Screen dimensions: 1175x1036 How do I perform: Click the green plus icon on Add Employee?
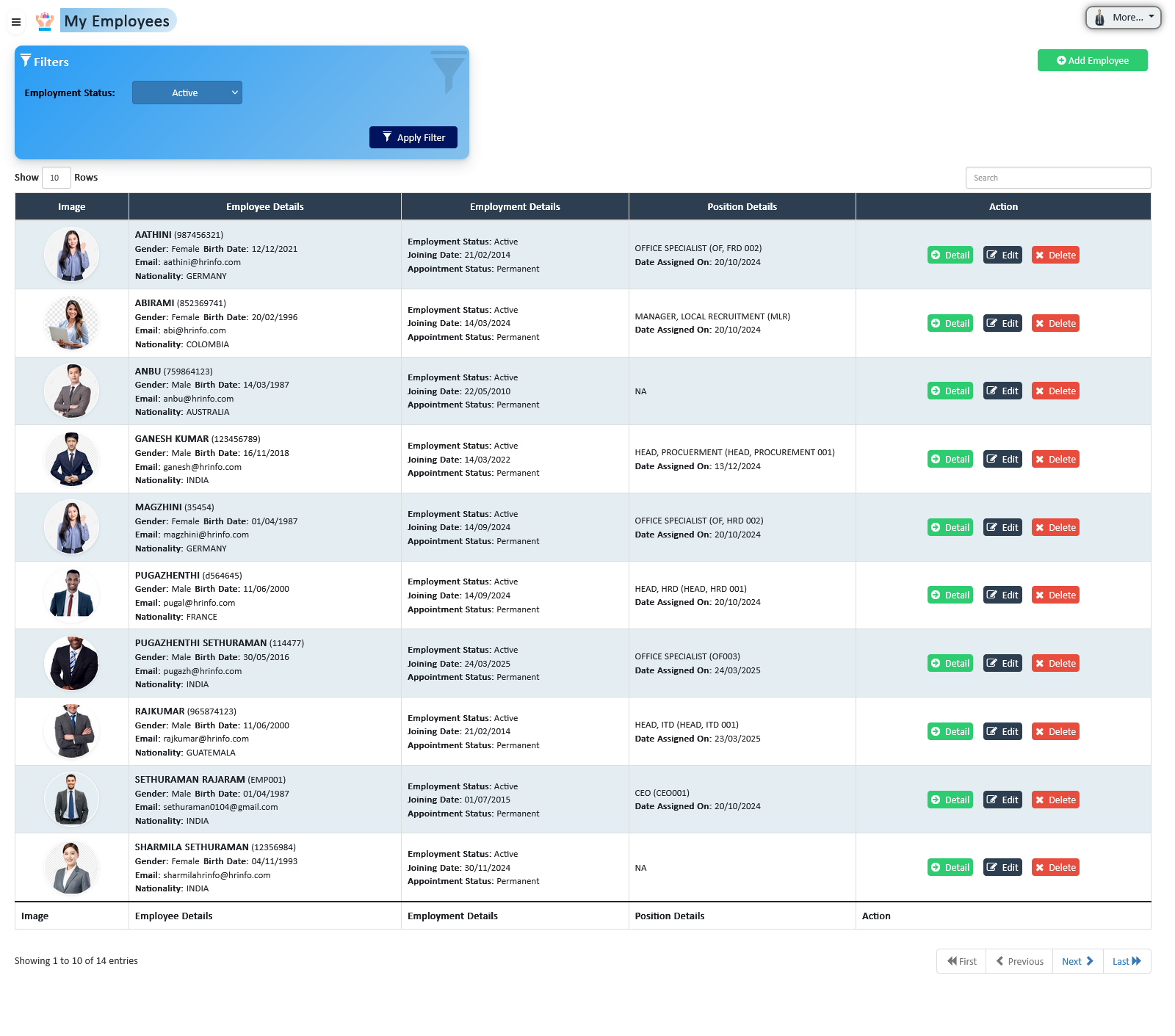pos(1060,60)
